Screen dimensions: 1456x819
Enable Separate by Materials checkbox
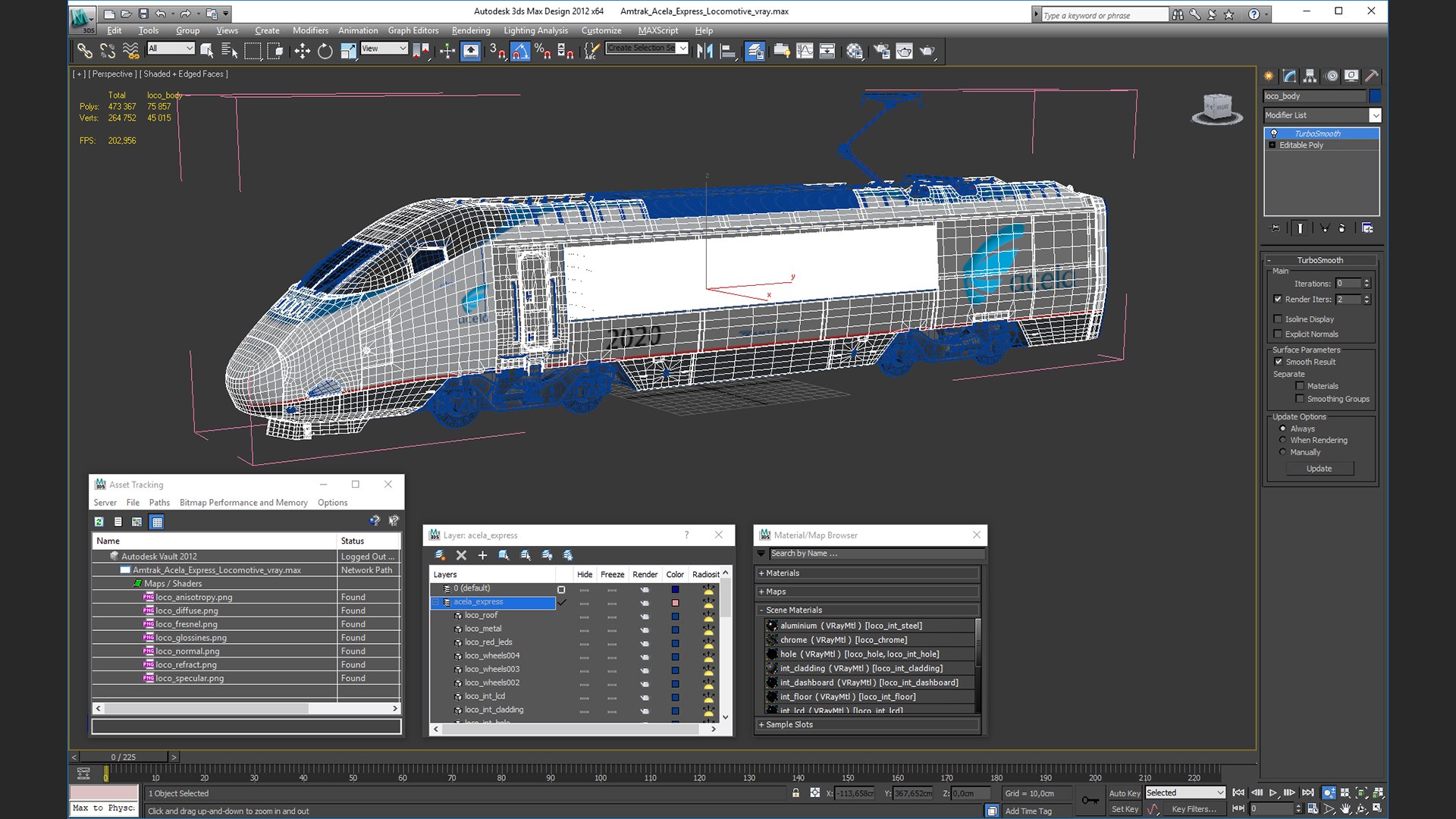pos(1300,386)
